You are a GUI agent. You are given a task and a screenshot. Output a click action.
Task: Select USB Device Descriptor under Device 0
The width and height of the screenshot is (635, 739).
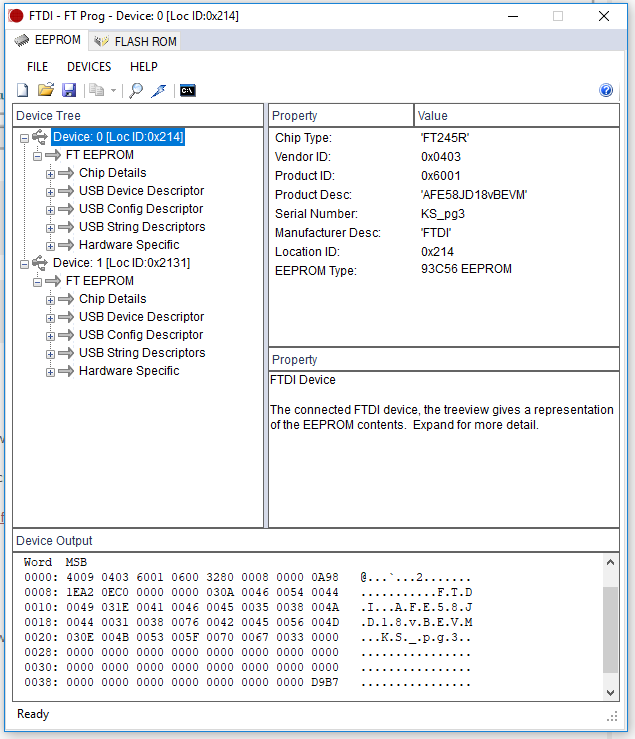(x=141, y=190)
